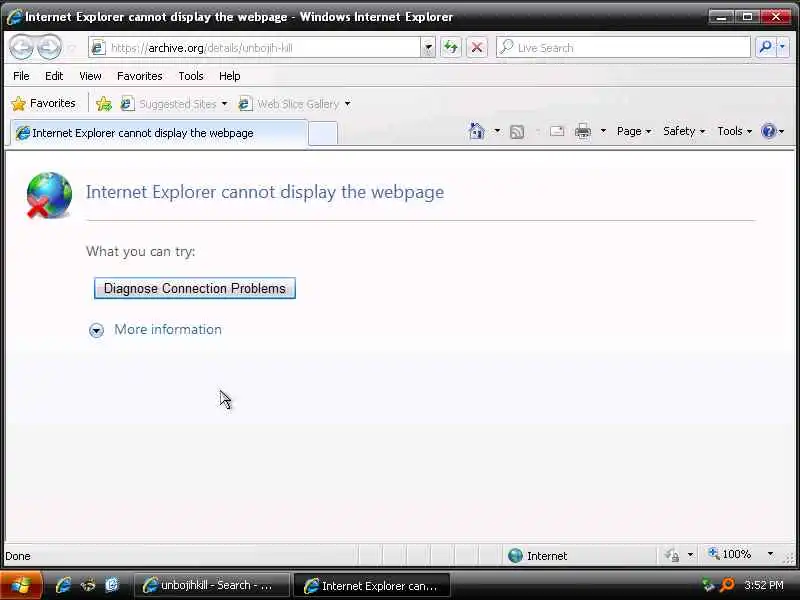Click the third quick launch icon
Image resolution: width=800 pixels, height=600 pixels.
111,585
